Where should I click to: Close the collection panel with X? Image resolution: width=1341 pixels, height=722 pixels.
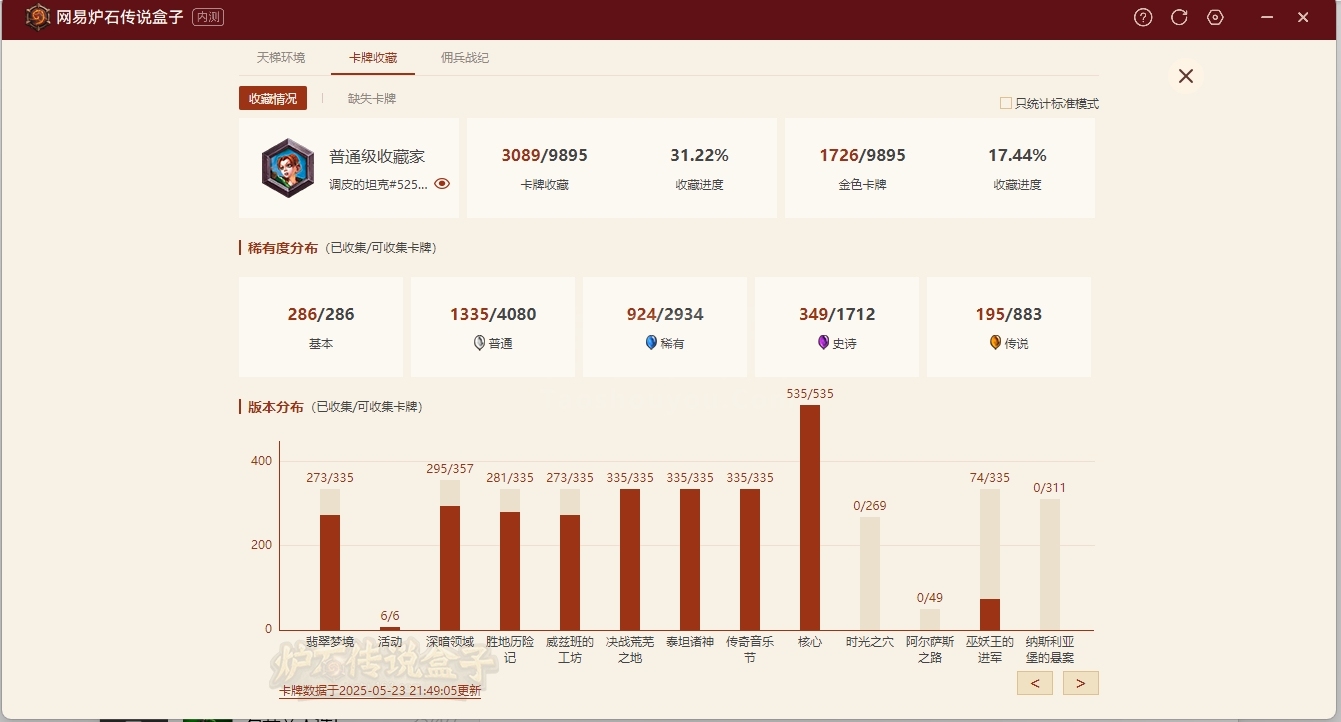1186,76
